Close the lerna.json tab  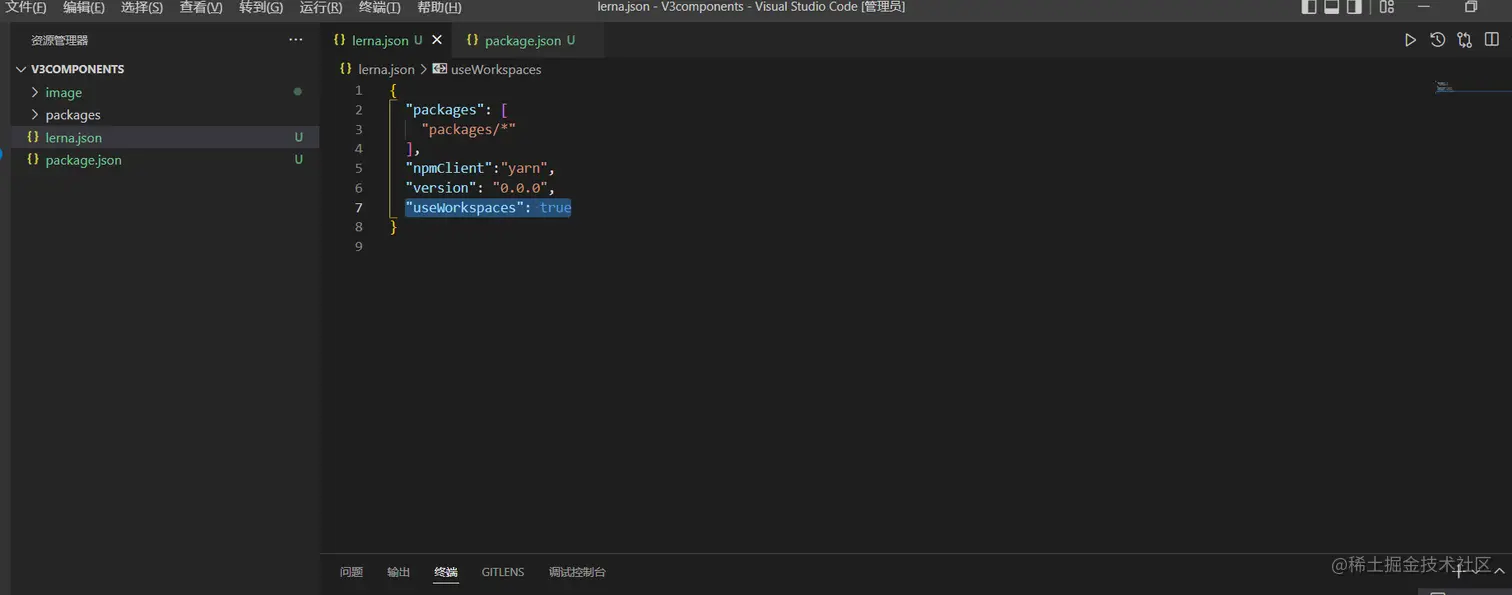pyautogui.click(x=436, y=40)
